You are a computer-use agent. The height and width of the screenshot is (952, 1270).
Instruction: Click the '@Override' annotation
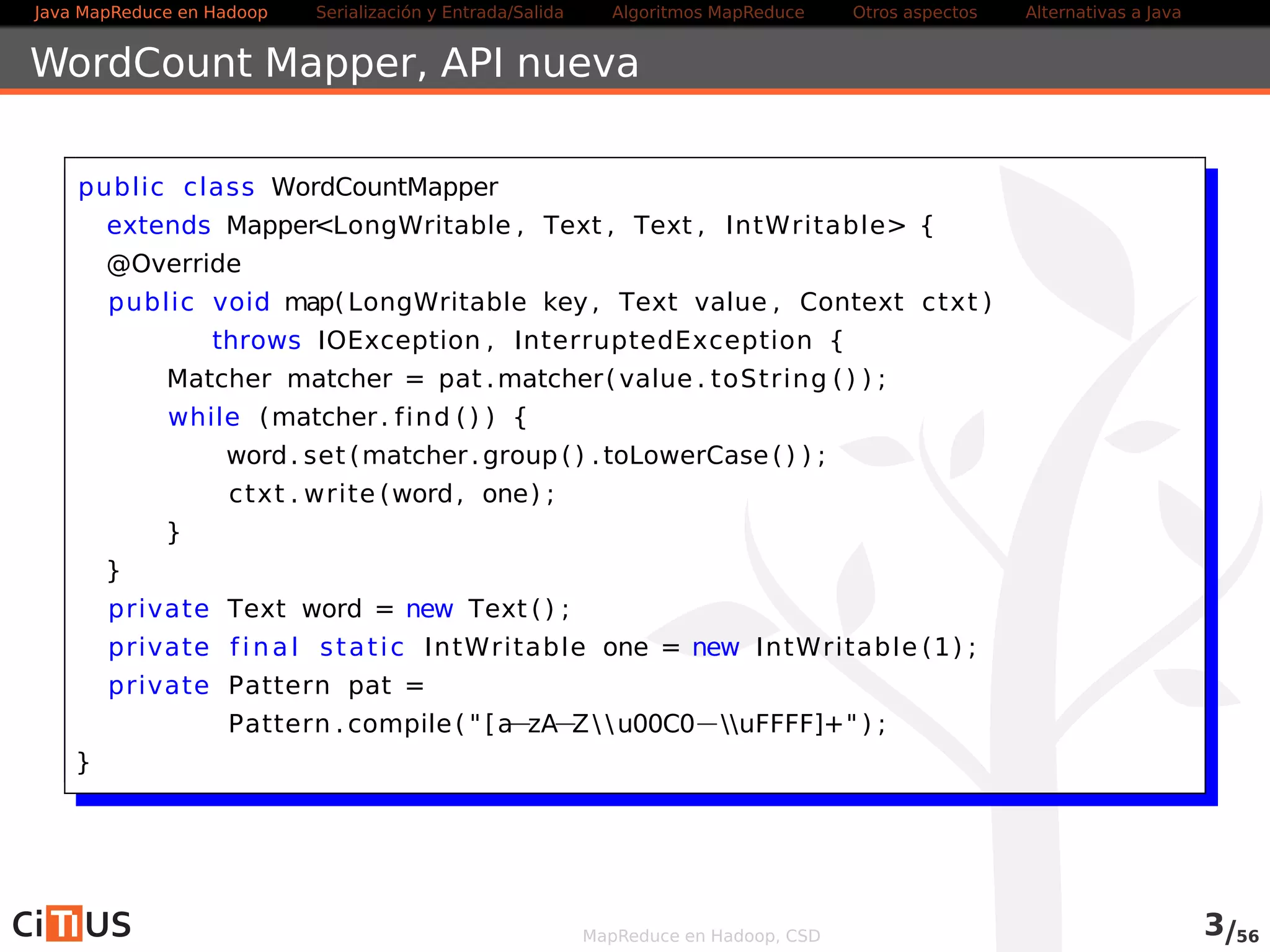(x=174, y=264)
